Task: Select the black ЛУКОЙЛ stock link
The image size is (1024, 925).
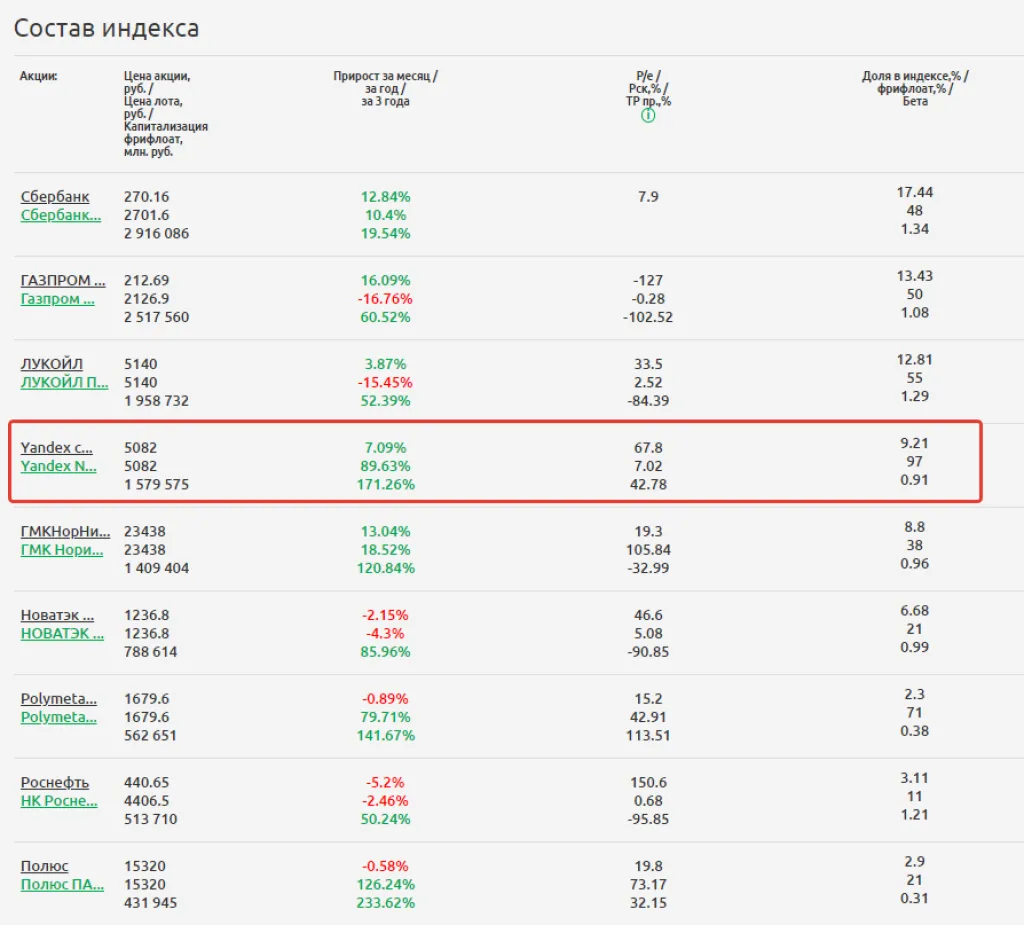Action: pos(52,364)
